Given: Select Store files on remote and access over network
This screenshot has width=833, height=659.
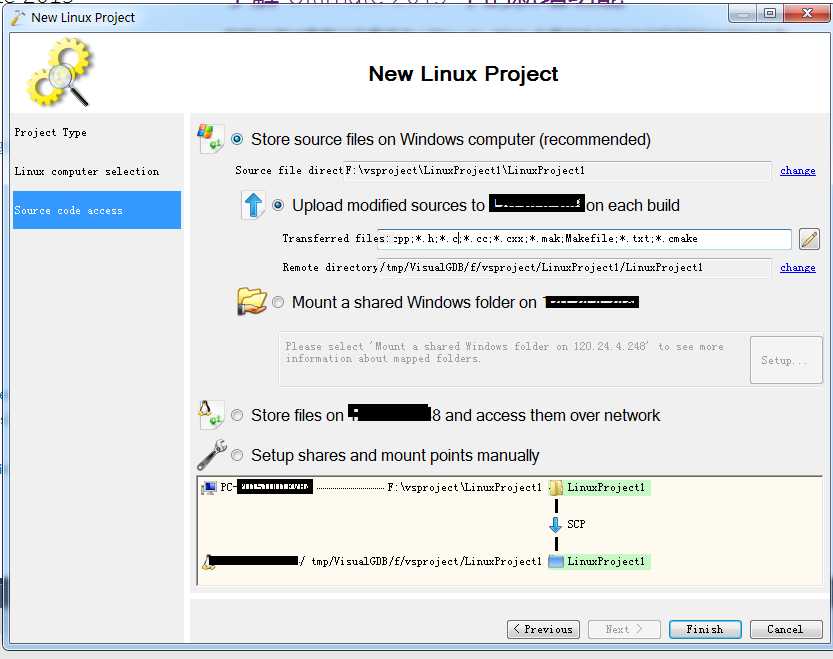Looking at the screenshot, I should point(237,415).
